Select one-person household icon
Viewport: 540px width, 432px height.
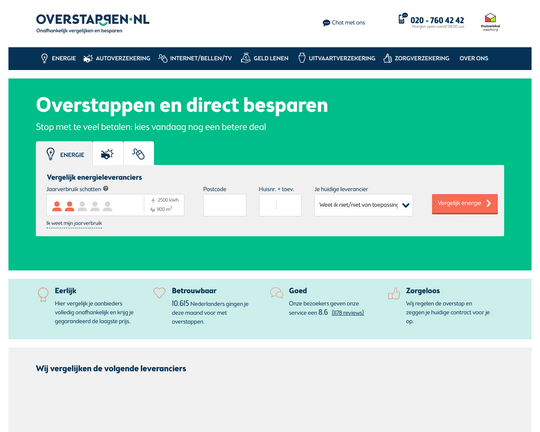(57, 206)
